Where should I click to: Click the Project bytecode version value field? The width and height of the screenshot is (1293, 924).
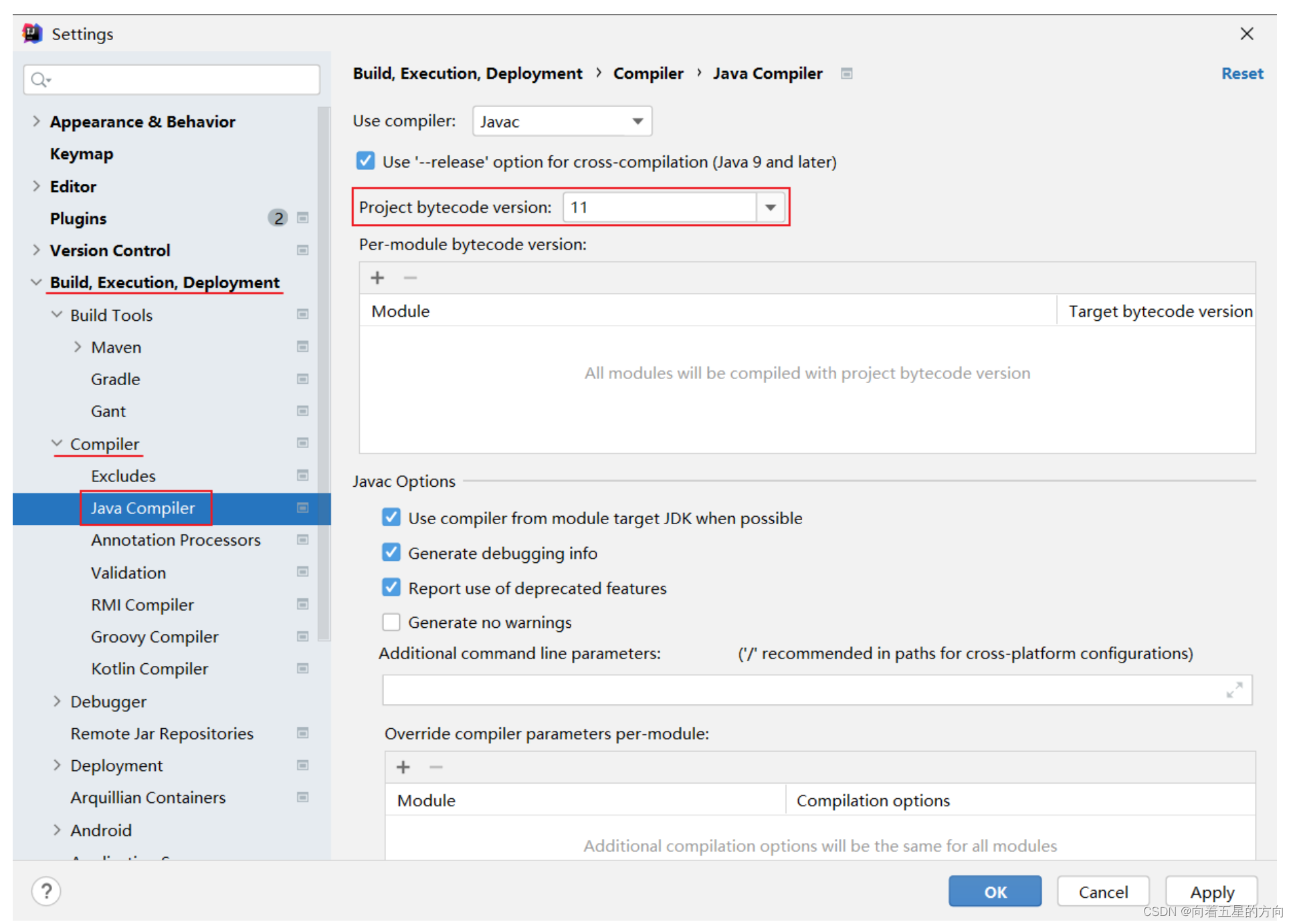660,207
